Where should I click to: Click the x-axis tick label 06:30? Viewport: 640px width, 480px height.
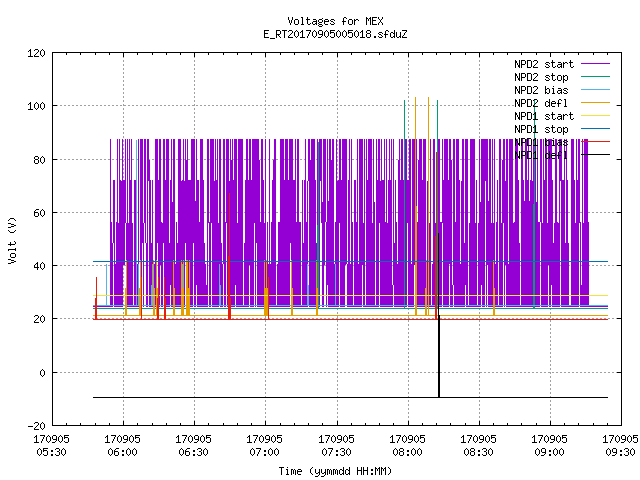tap(193, 453)
